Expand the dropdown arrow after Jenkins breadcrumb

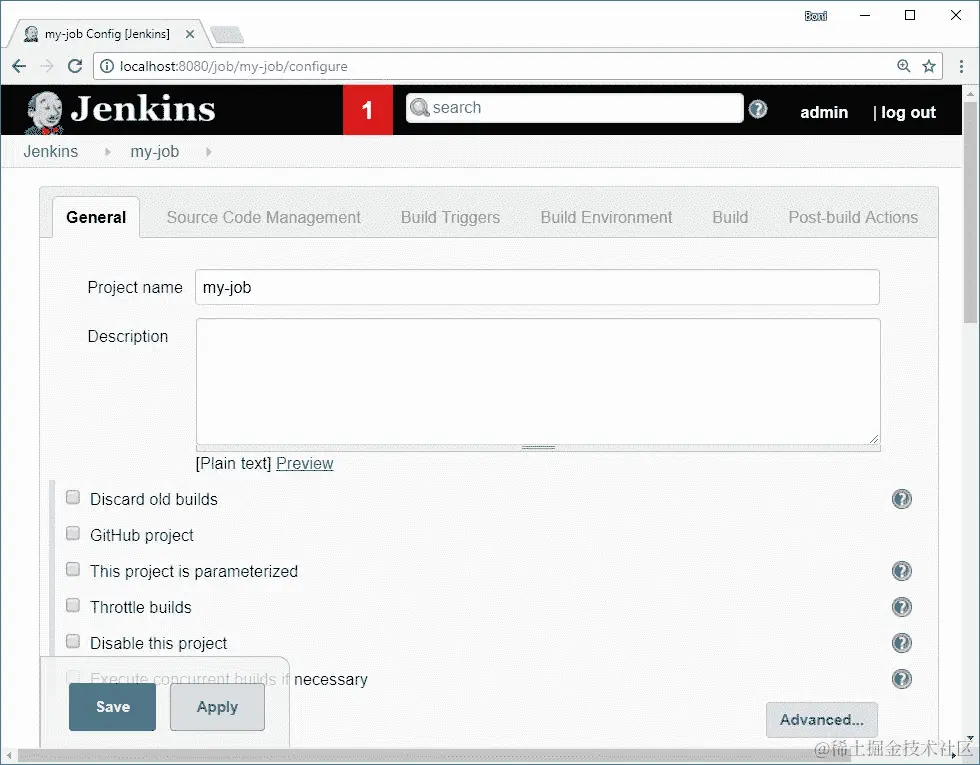click(x=108, y=152)
